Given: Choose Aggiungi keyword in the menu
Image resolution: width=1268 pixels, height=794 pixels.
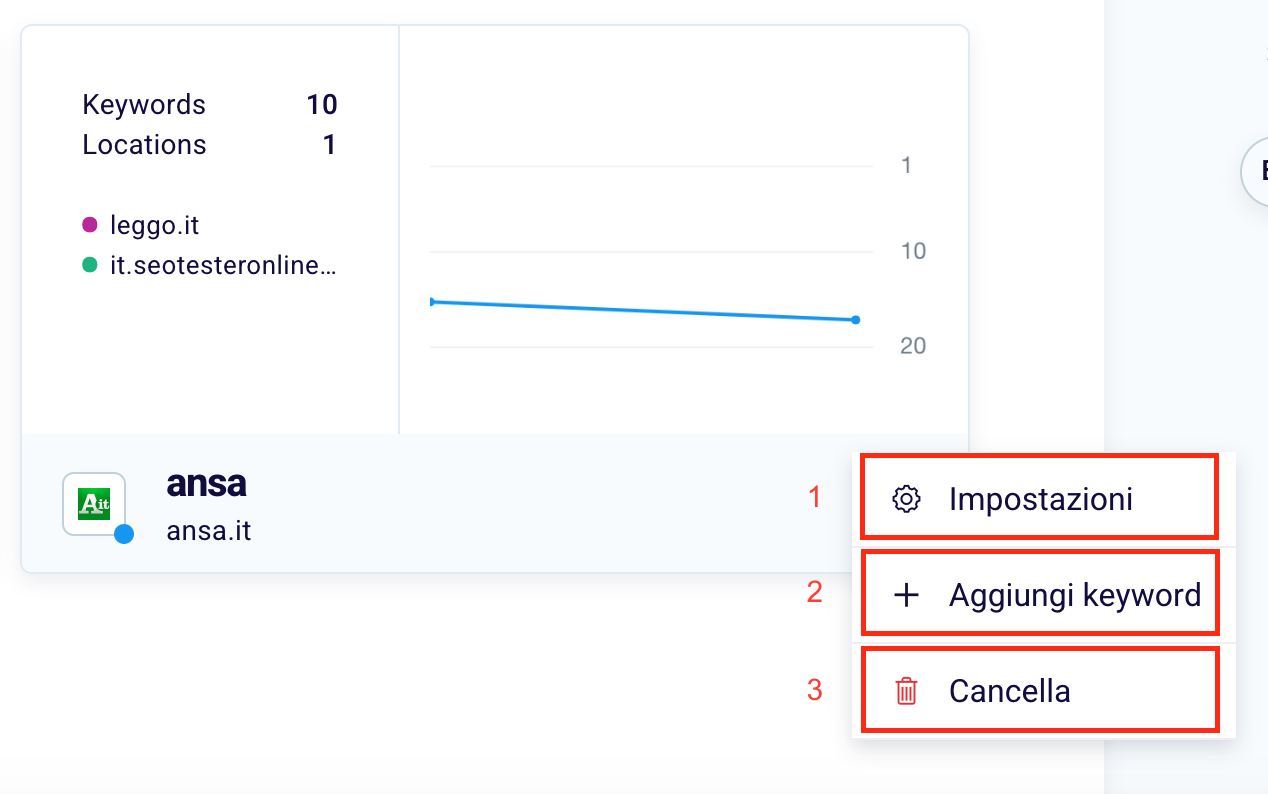Looking at the screenshot, I should 1074,595.
